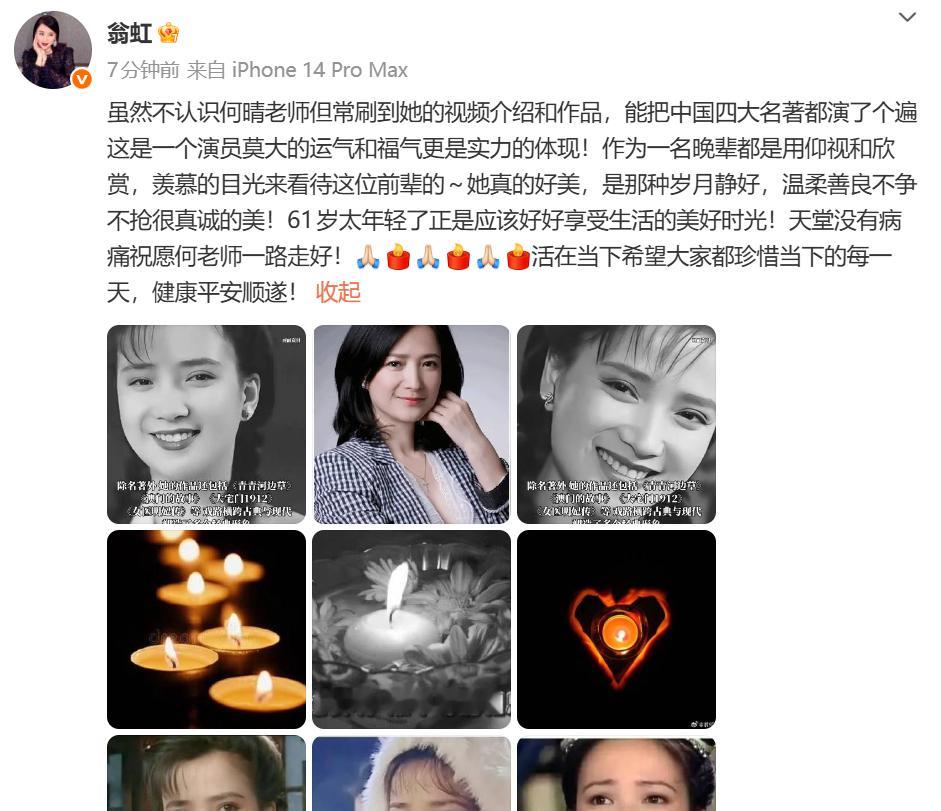
Task: Collapse the post with 收起 link
Action: click(338, 292)
